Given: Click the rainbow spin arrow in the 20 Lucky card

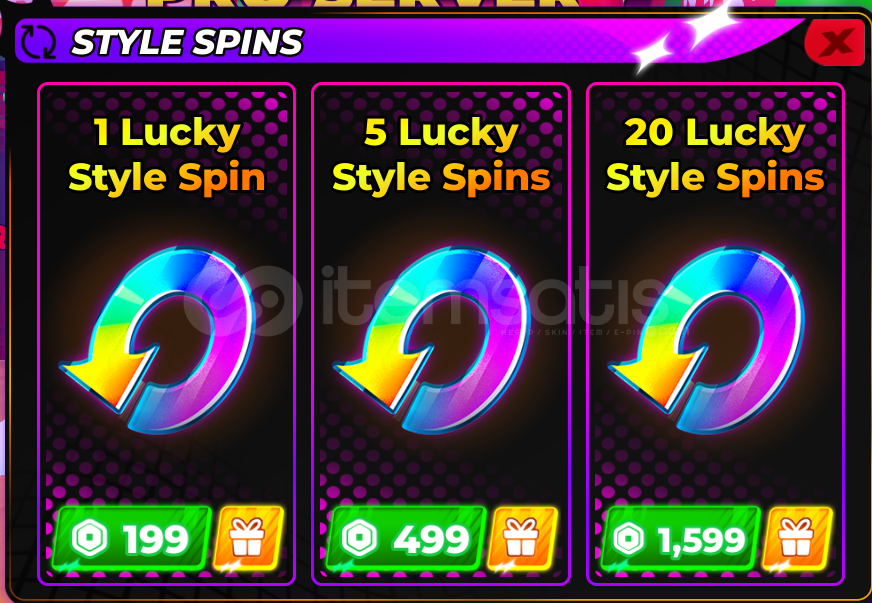Looking at the screenshot, I should pyautogui.click(x=706, y=339).
